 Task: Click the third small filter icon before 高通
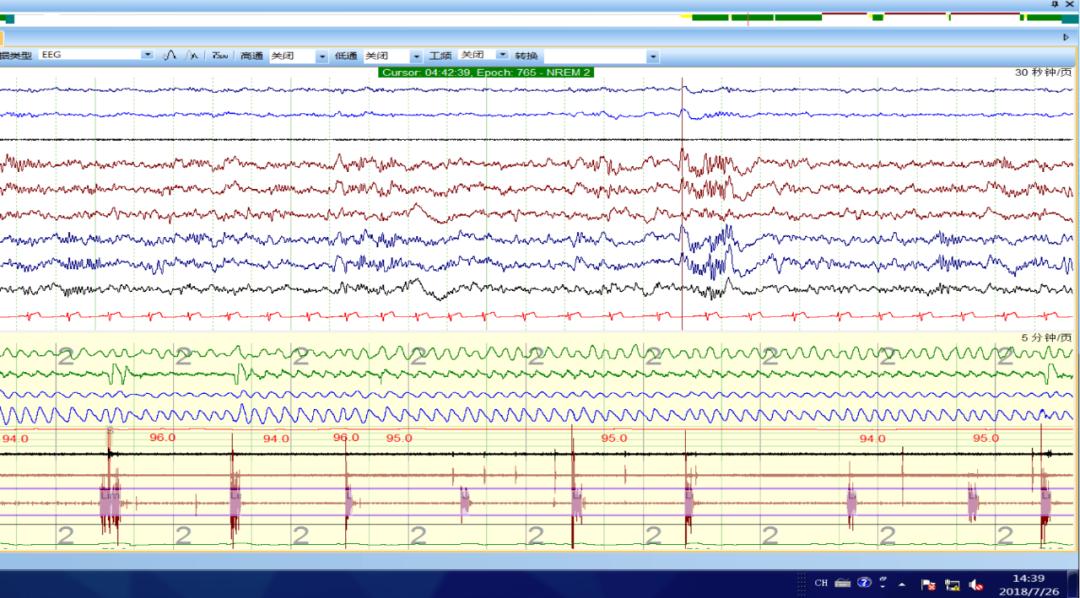(219, 56)
